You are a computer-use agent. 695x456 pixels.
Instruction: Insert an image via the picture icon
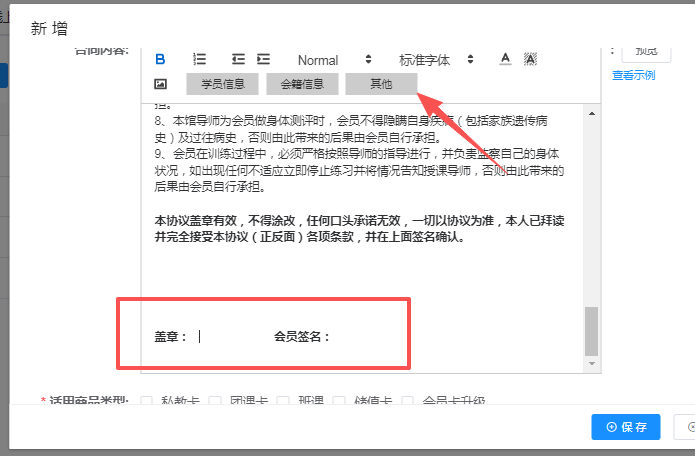[x=160, y=84]
